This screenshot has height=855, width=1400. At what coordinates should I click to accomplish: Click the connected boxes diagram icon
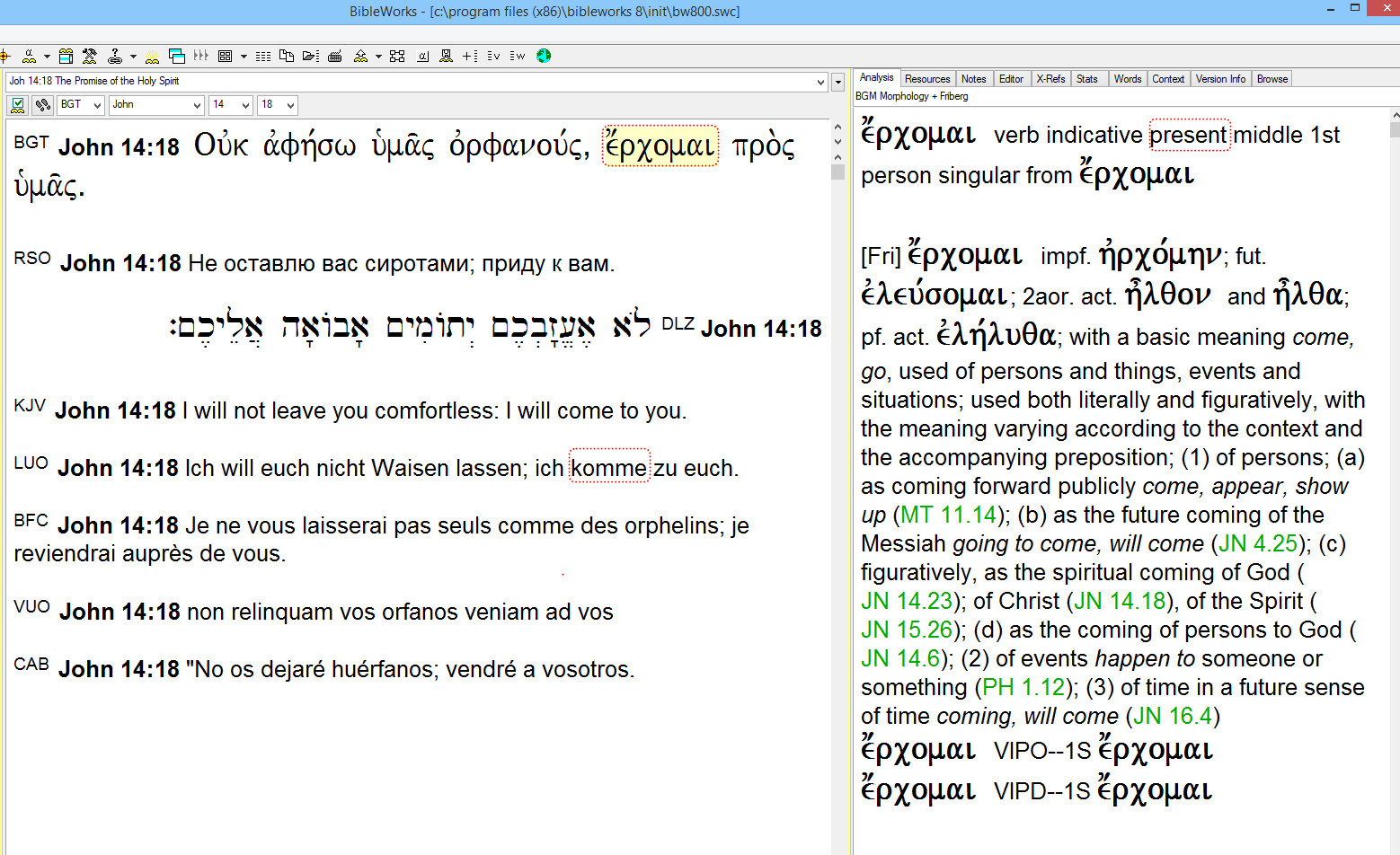(x=397, y=56)
